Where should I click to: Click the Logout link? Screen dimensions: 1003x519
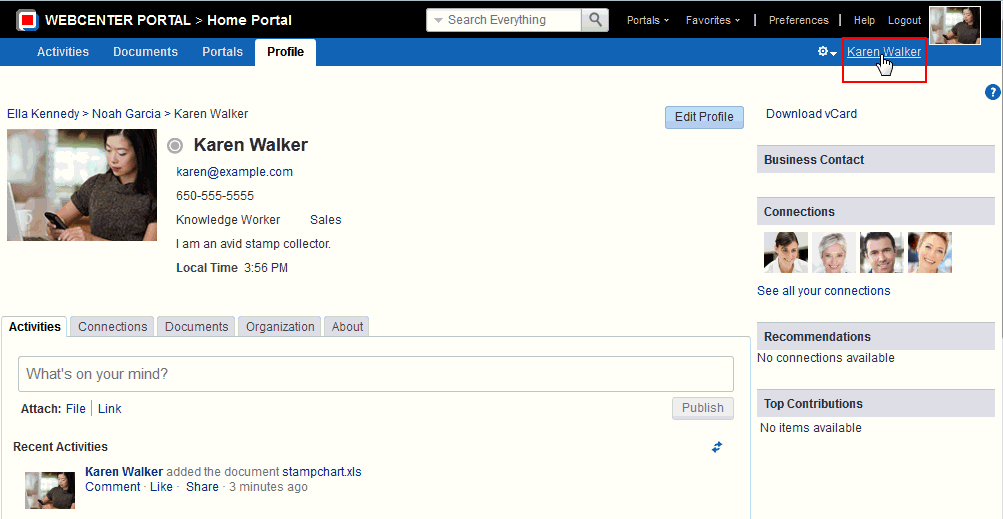[904, 20]
